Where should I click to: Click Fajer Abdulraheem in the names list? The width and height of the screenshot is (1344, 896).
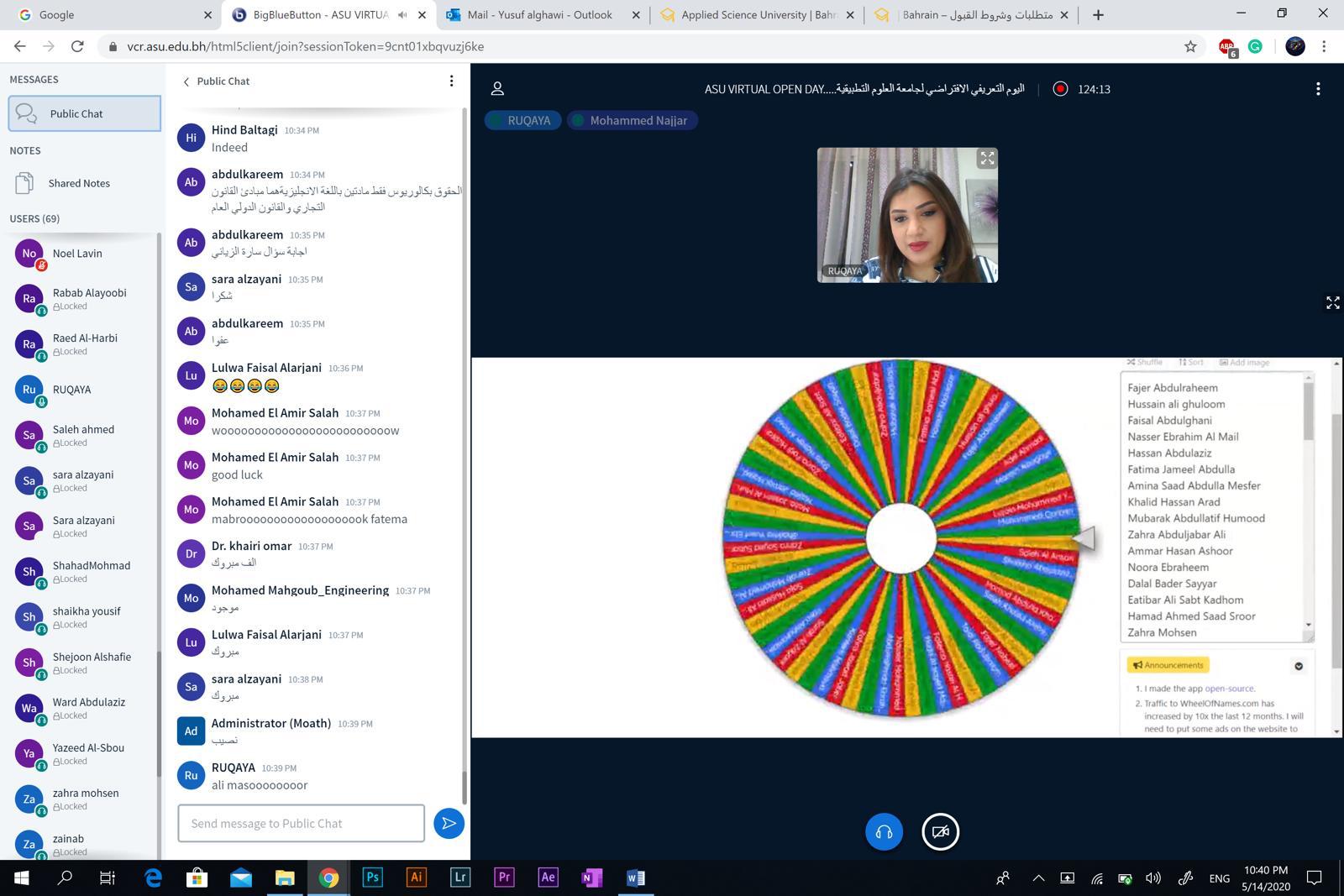coord(1173,388)
